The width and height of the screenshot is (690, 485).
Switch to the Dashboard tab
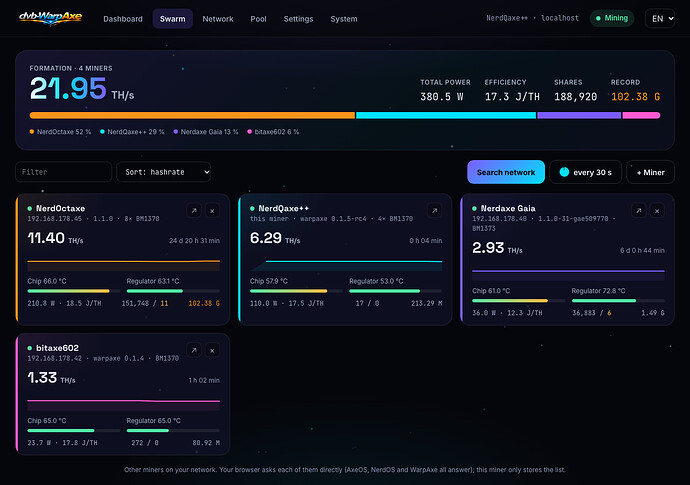point(123,19)
